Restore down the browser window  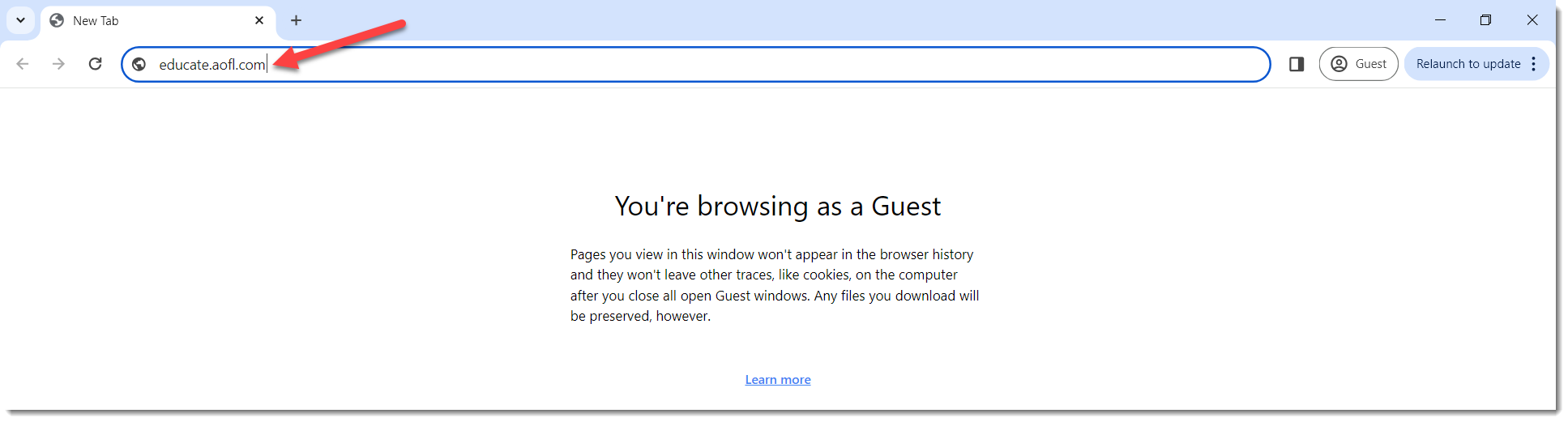[x=1485, y=20]
